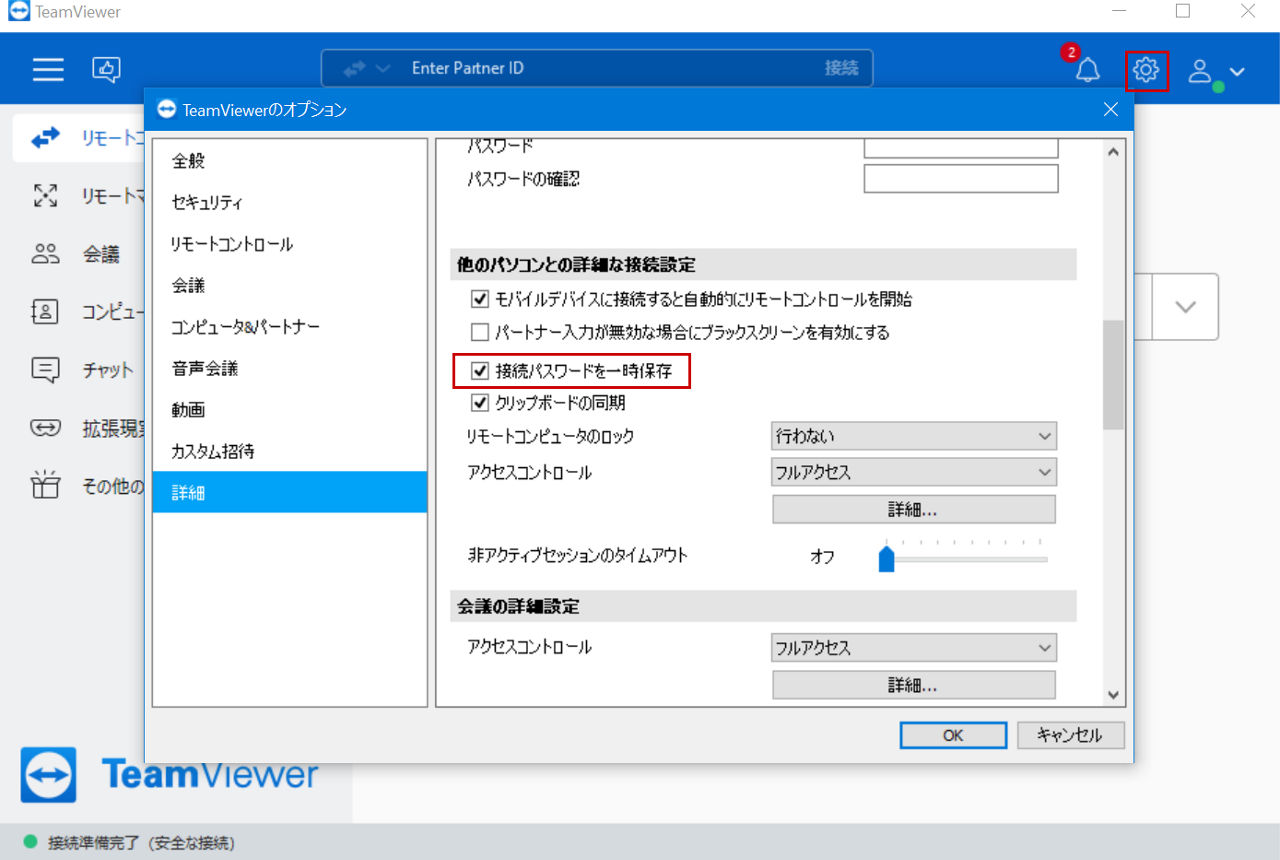This screenshot has width=1280, height=860.
Task: Click the キャンセル button
Action: [1070, 735]
